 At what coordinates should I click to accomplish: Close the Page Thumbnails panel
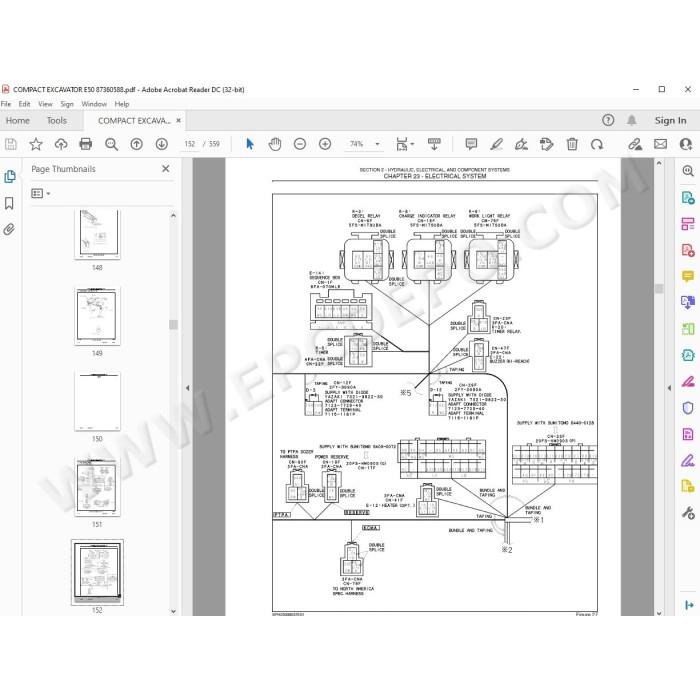[166, 169]
